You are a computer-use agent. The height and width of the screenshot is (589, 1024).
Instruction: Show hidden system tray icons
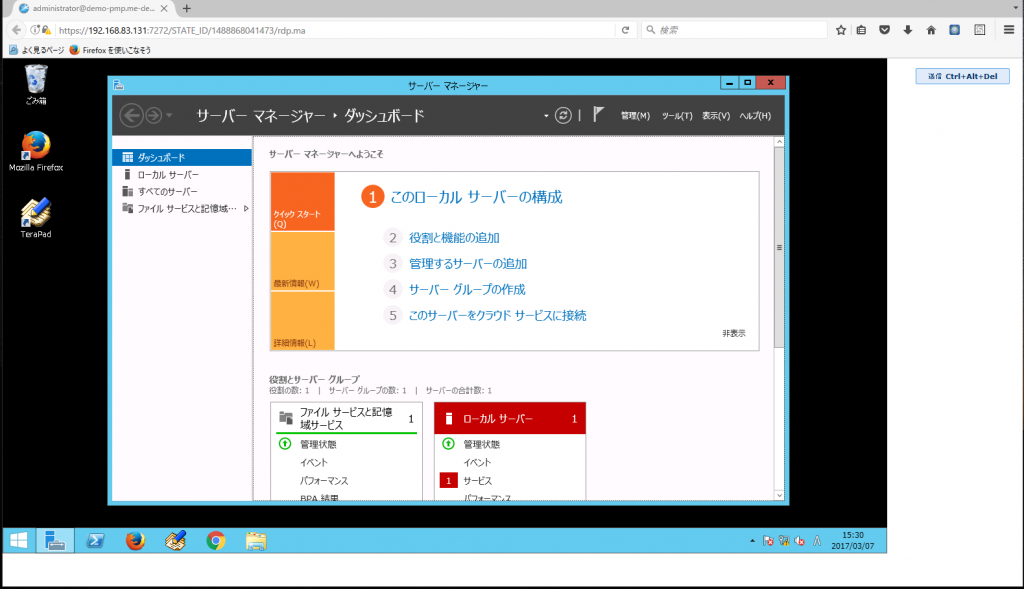pos(752,541)
